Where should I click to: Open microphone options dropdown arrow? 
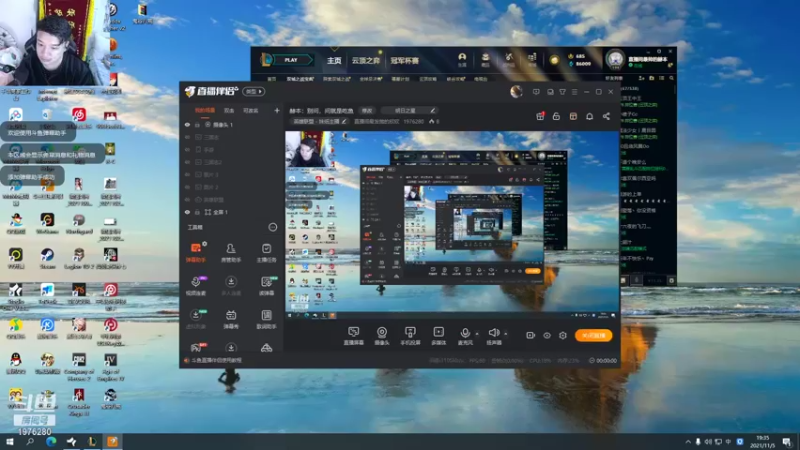coord(478,334)
